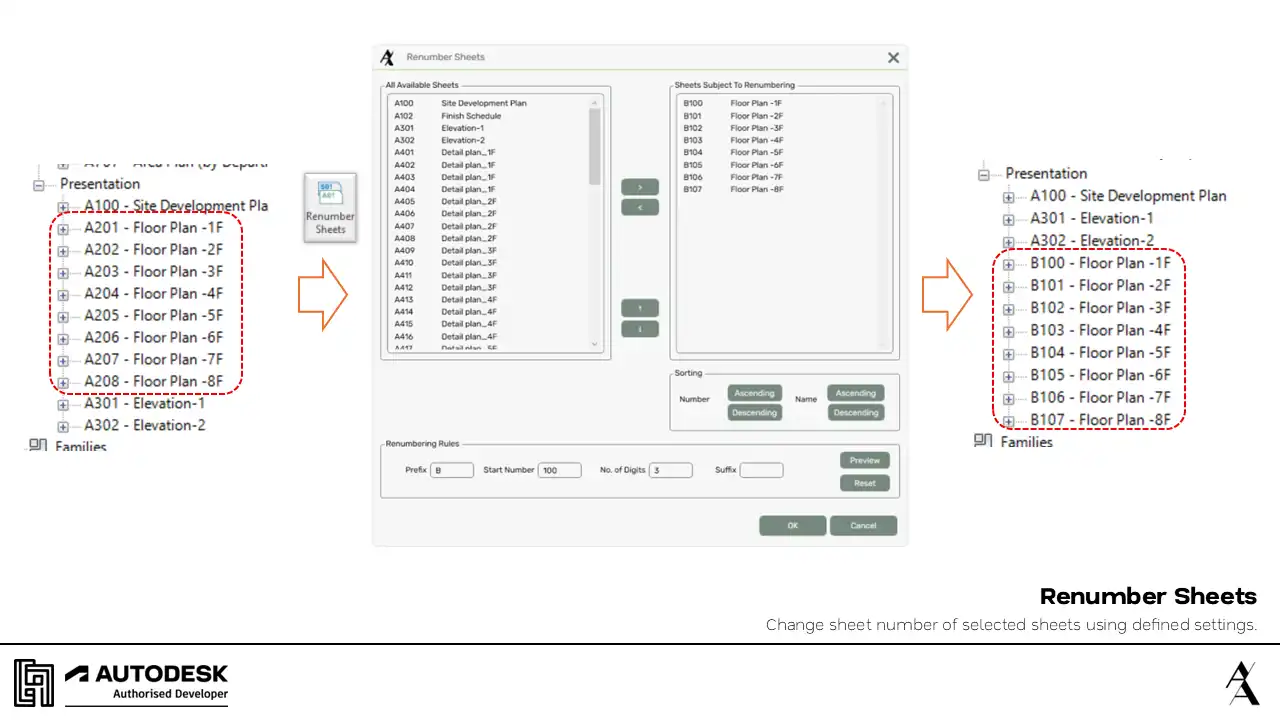The width and height of the screenshot is (1280, 720).
Task: Click the Preview button
Action: [x=864, y=461]
